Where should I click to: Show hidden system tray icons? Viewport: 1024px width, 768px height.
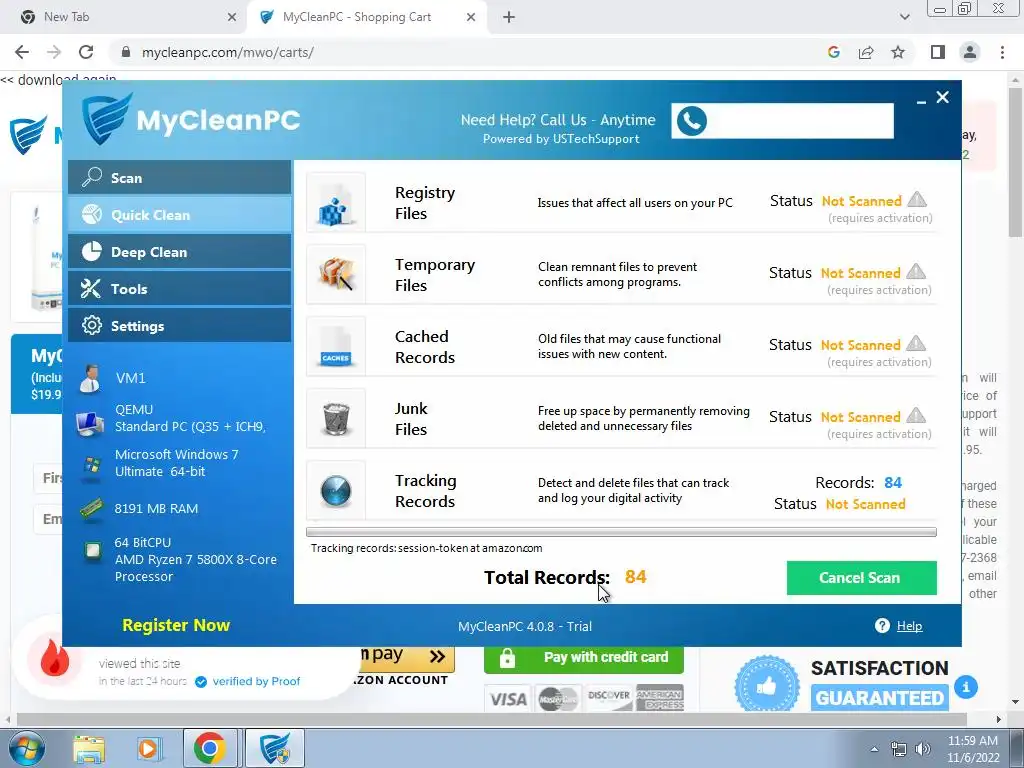click(874, 749)
